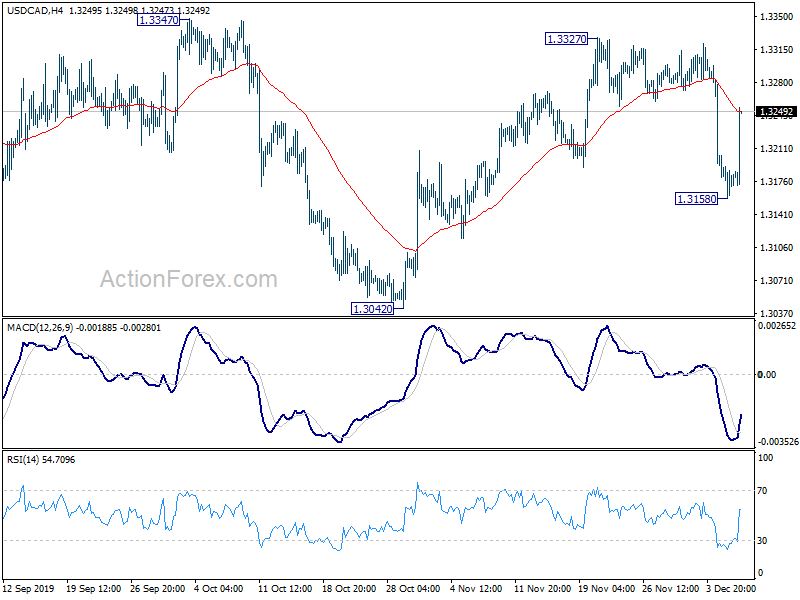Viewport: 800px width, 600px height.
Task: Click the 4 Oct 04:00 time label
Action: [219, 589]
